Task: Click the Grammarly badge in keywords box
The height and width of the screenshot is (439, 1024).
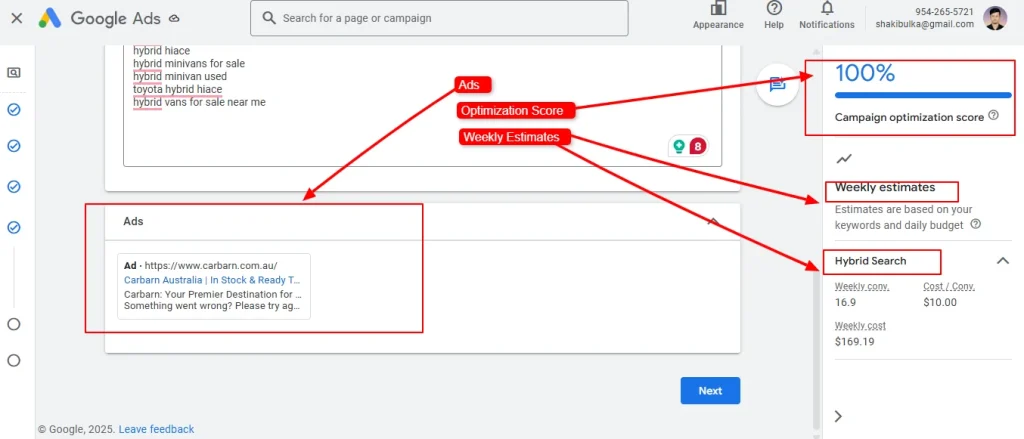Action: click(x=680, y=146)
